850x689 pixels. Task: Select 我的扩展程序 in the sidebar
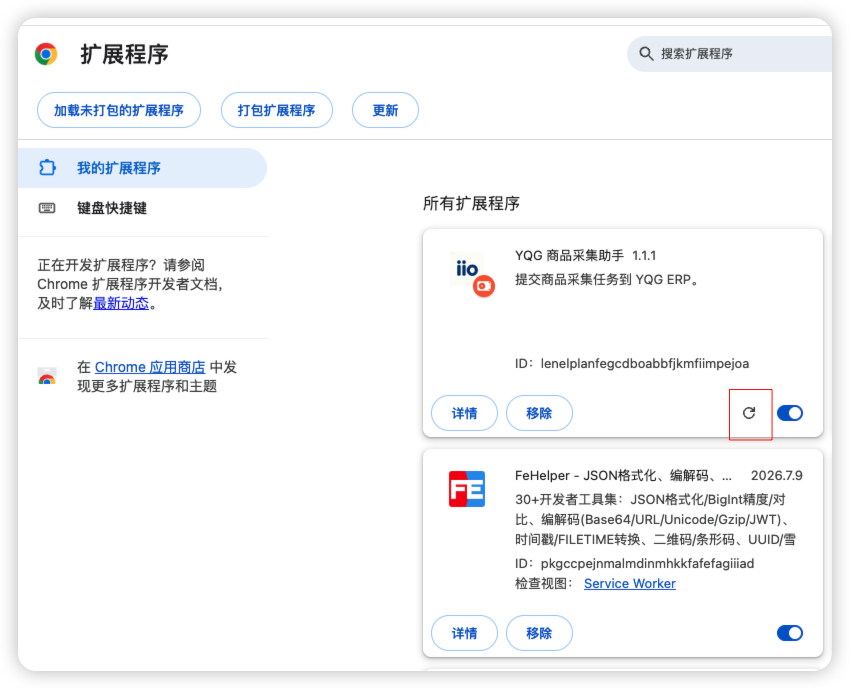point(142,168)
